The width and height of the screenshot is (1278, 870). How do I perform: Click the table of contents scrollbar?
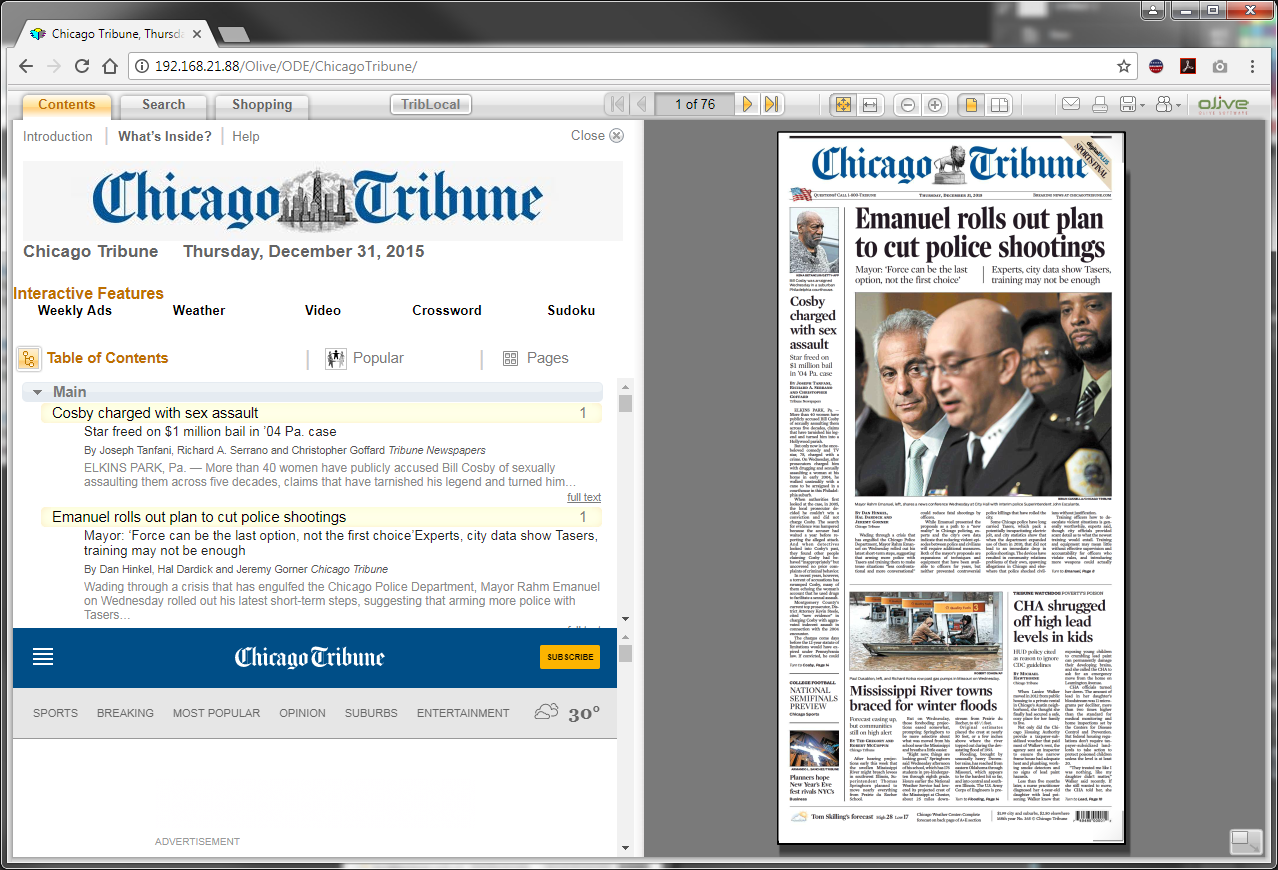pos(625,500)
